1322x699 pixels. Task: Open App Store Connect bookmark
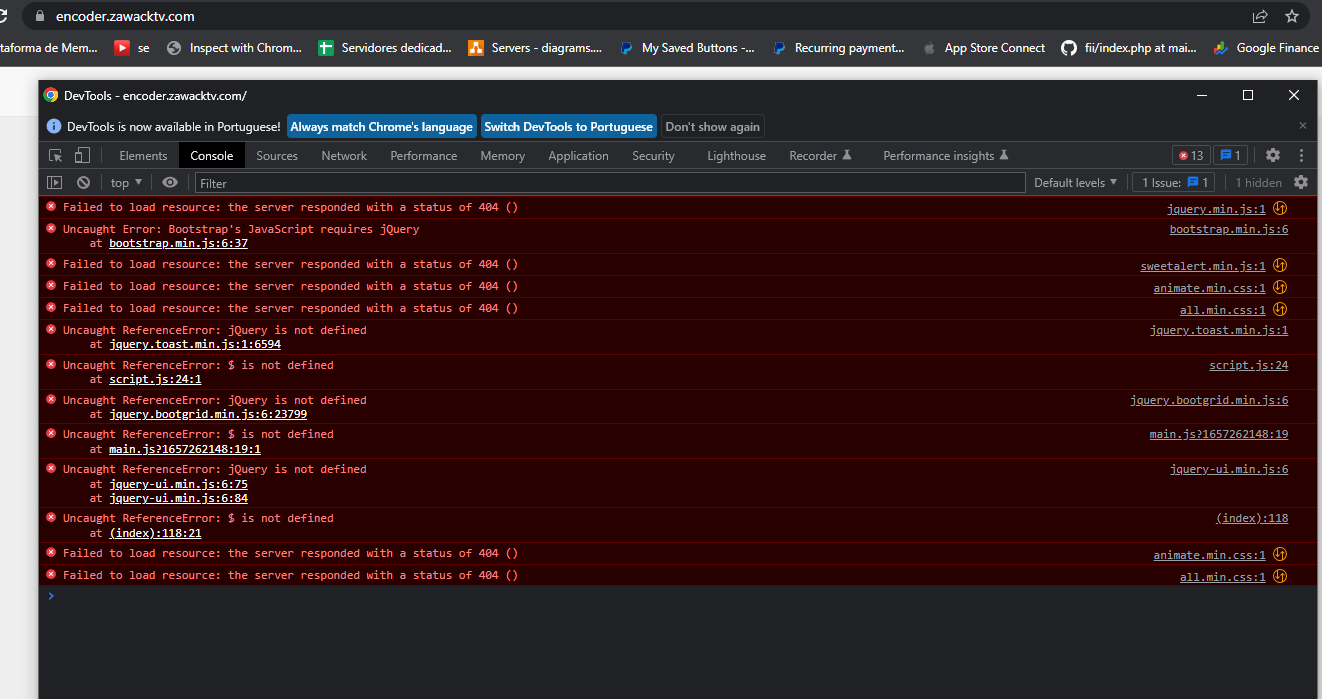pos(983,47)
